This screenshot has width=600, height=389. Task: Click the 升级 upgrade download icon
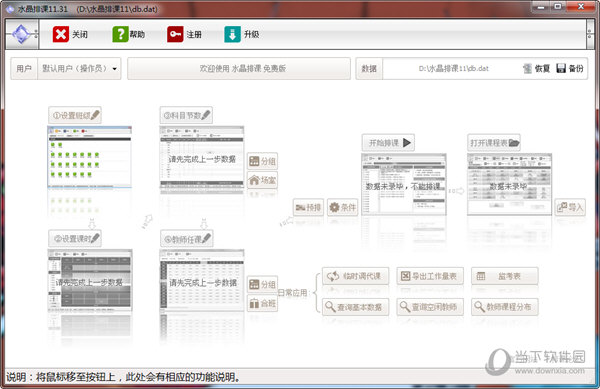coord(232,34)
